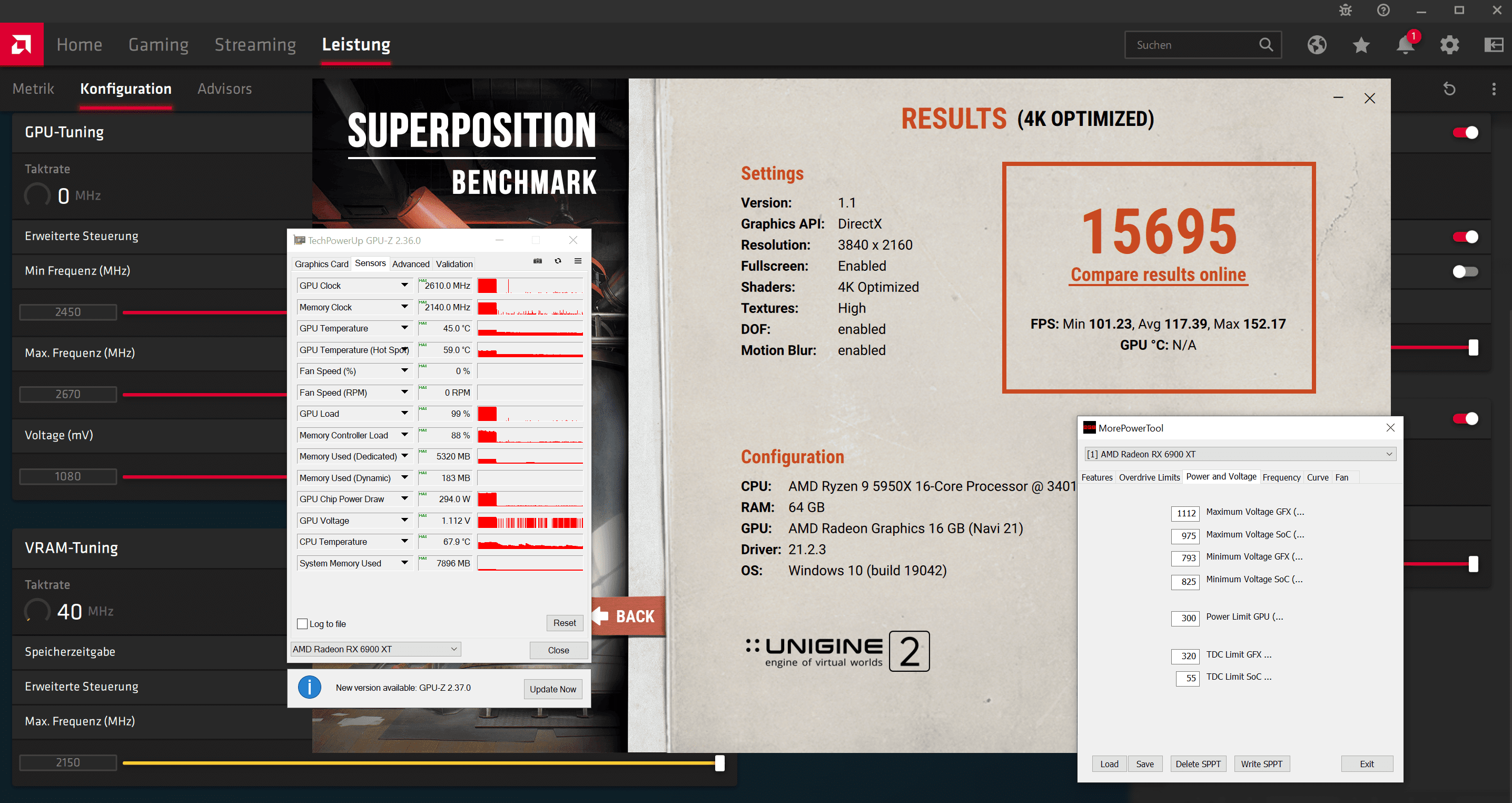Open GPU Clock sensor dropdown
This screenshot has height=803, width=1512.
pos(404,286)
